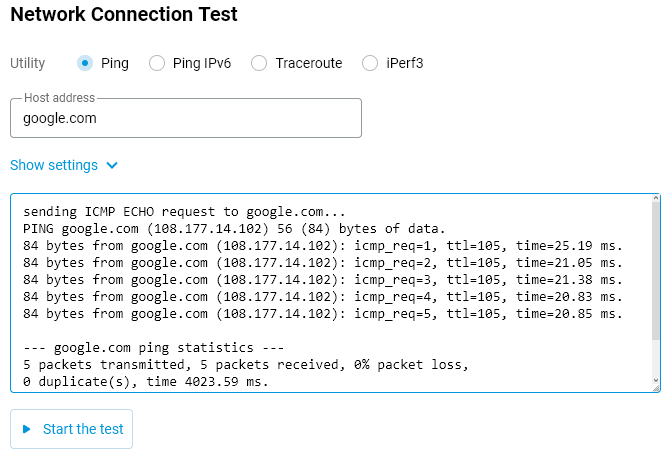Screen dimensions: 671x457
Task: Open the Show settings link
Action: pyautogui.click(x=54, y=165)
